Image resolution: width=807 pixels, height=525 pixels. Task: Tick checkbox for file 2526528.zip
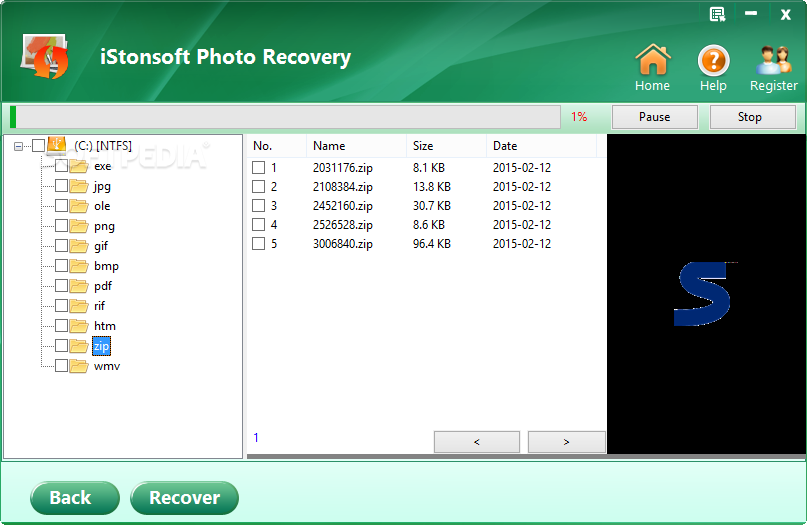pos(258,224)
